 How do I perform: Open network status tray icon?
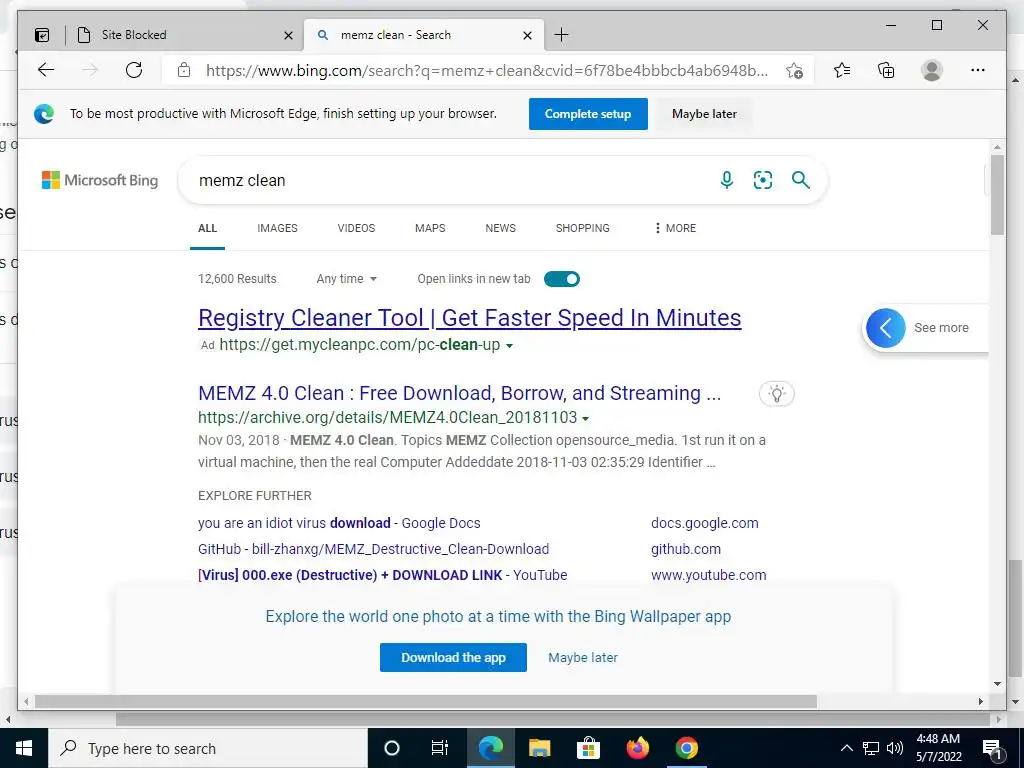(x=871, y=748)
